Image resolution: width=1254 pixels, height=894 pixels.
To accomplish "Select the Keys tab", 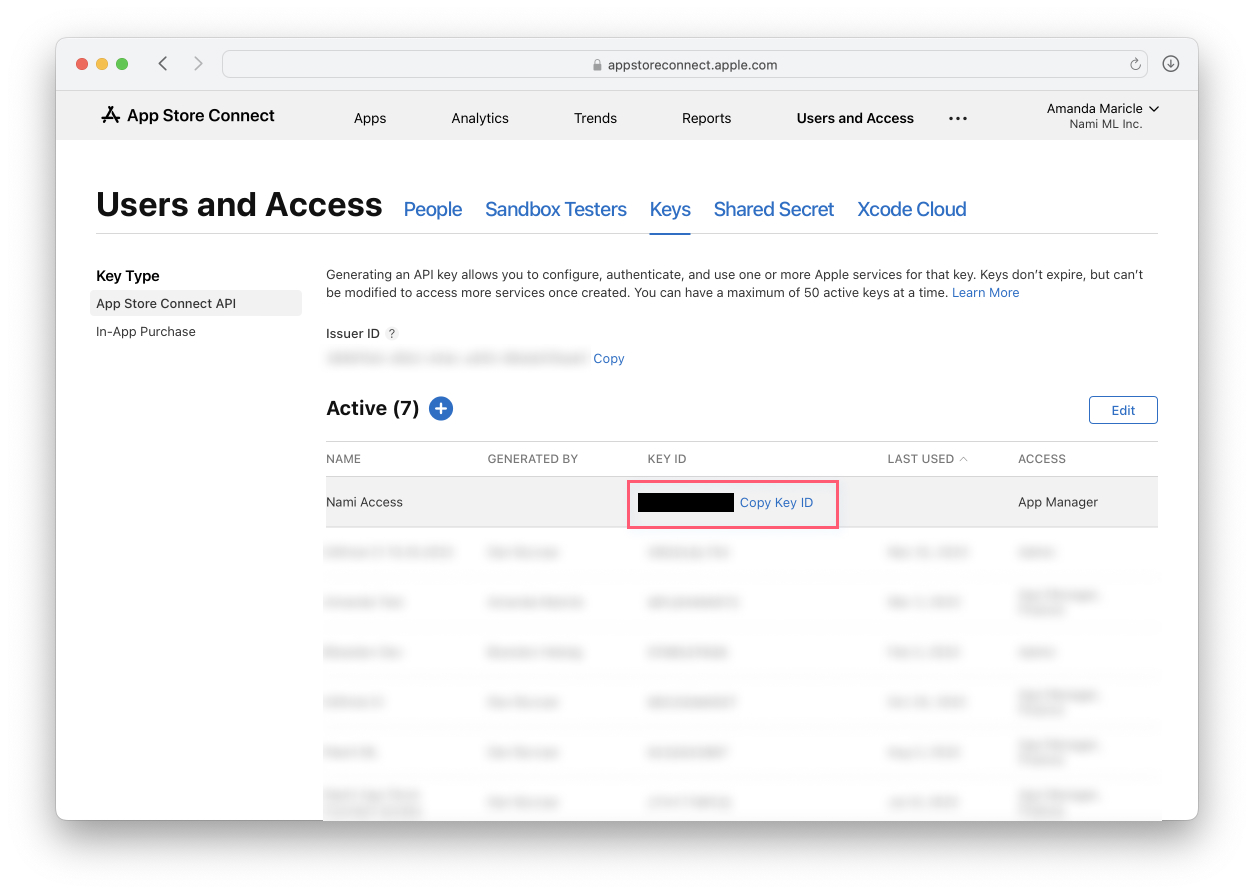I will point(670,209).
